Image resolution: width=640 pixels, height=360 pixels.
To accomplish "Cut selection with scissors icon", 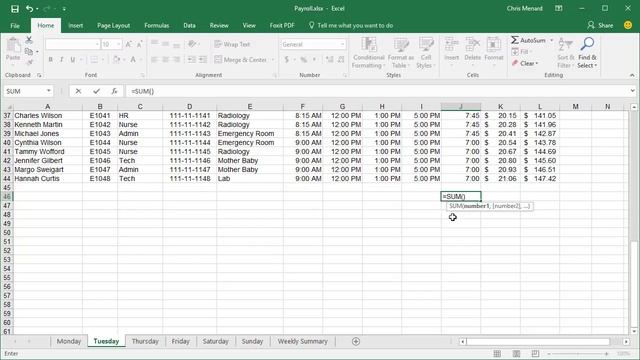I will point(29,40).
